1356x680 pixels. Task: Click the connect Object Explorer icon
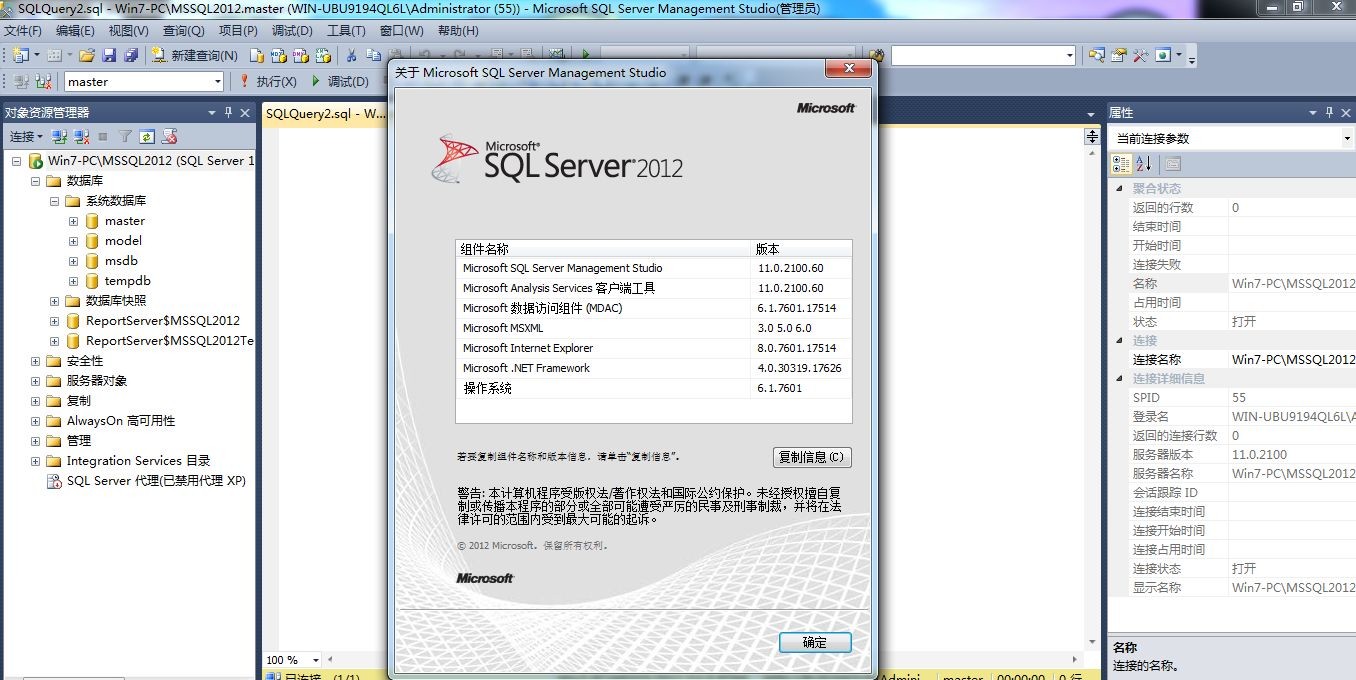coord(60,136)
